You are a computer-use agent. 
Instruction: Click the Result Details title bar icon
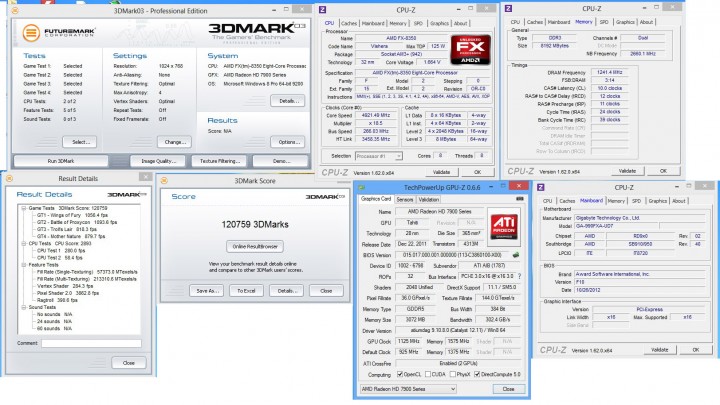[x=9, y=178]
